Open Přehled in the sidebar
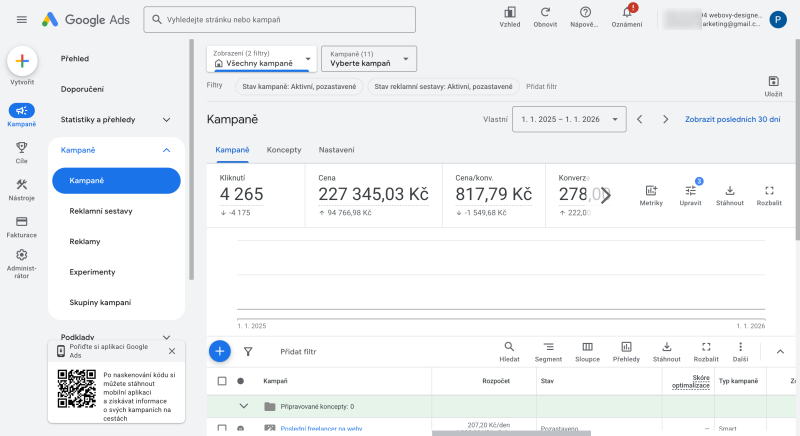Image resolution: width=800 pixels, height=436 pixels. click(x=75, y=59)
